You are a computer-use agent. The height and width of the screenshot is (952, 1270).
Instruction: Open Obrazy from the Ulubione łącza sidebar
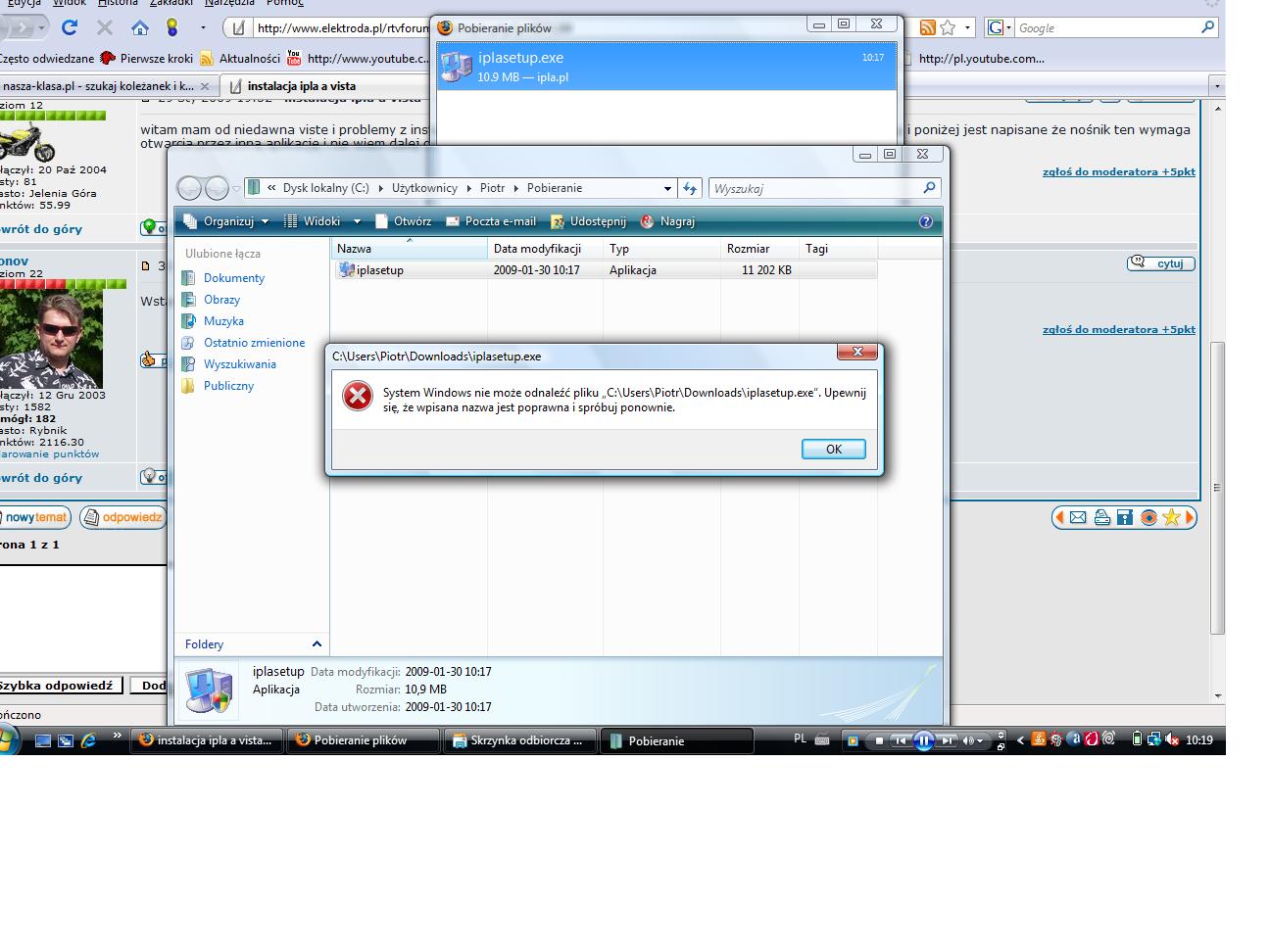pyautogui.click(x=221, y=300)
